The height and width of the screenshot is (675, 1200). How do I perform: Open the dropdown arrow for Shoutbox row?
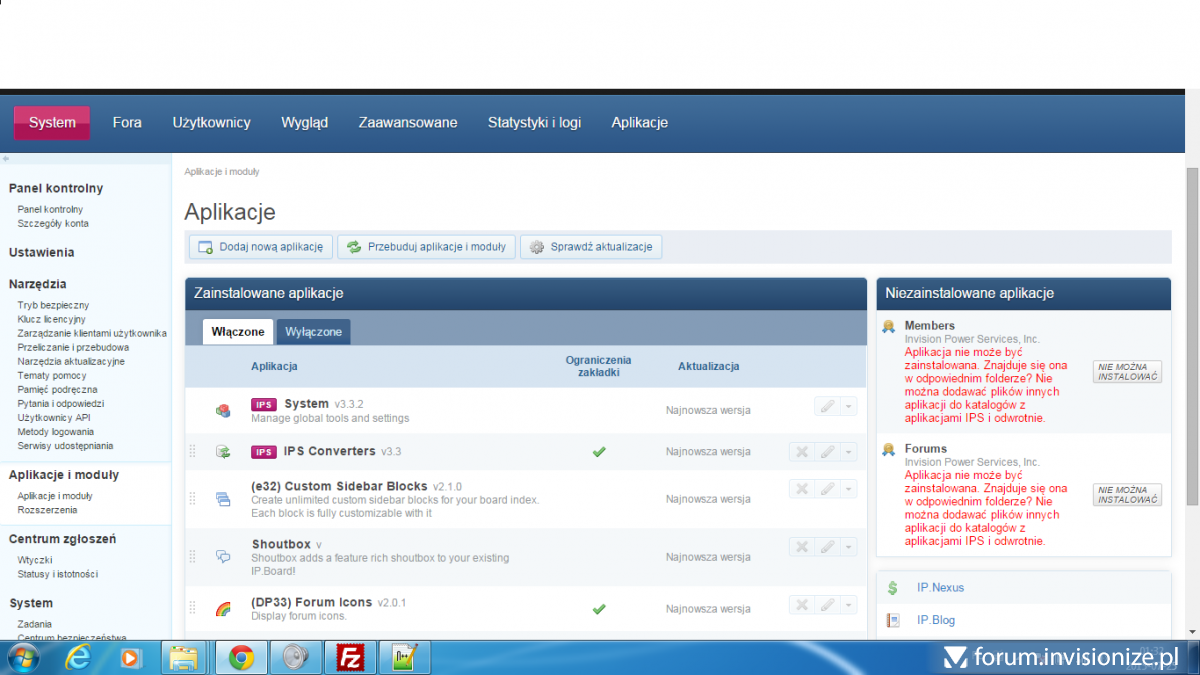click(848, 547)
